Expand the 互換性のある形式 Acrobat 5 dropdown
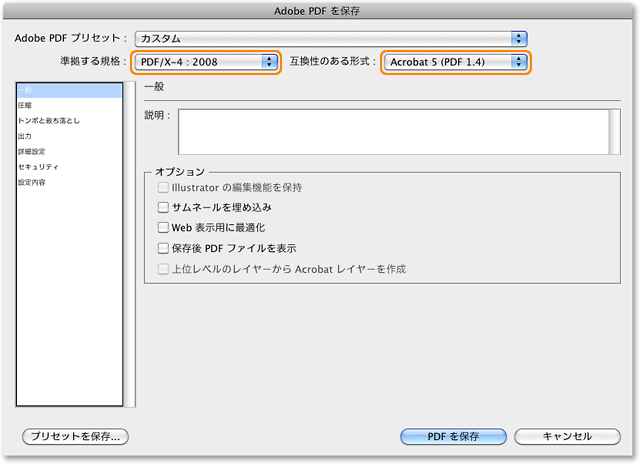Image resolution: width=640 pixels, height=464 pixels. click(454, 62)
